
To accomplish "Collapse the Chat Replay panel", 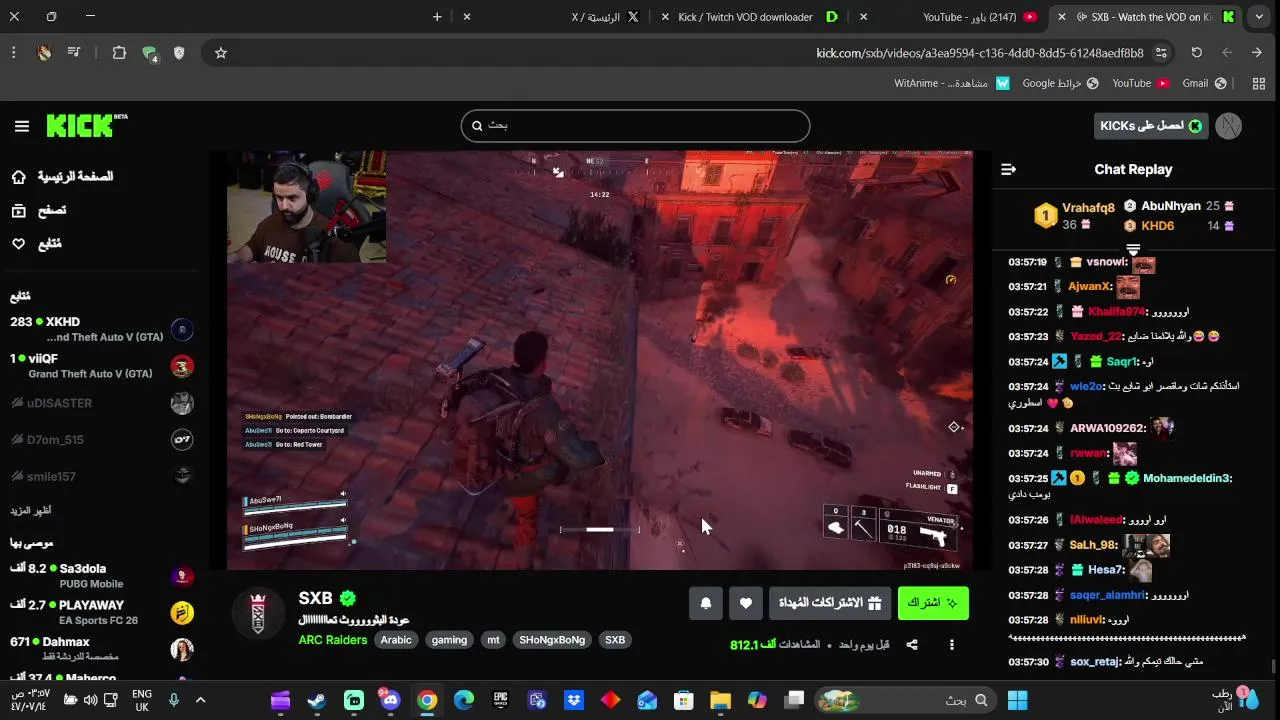I will click(x=1008, y=170).
